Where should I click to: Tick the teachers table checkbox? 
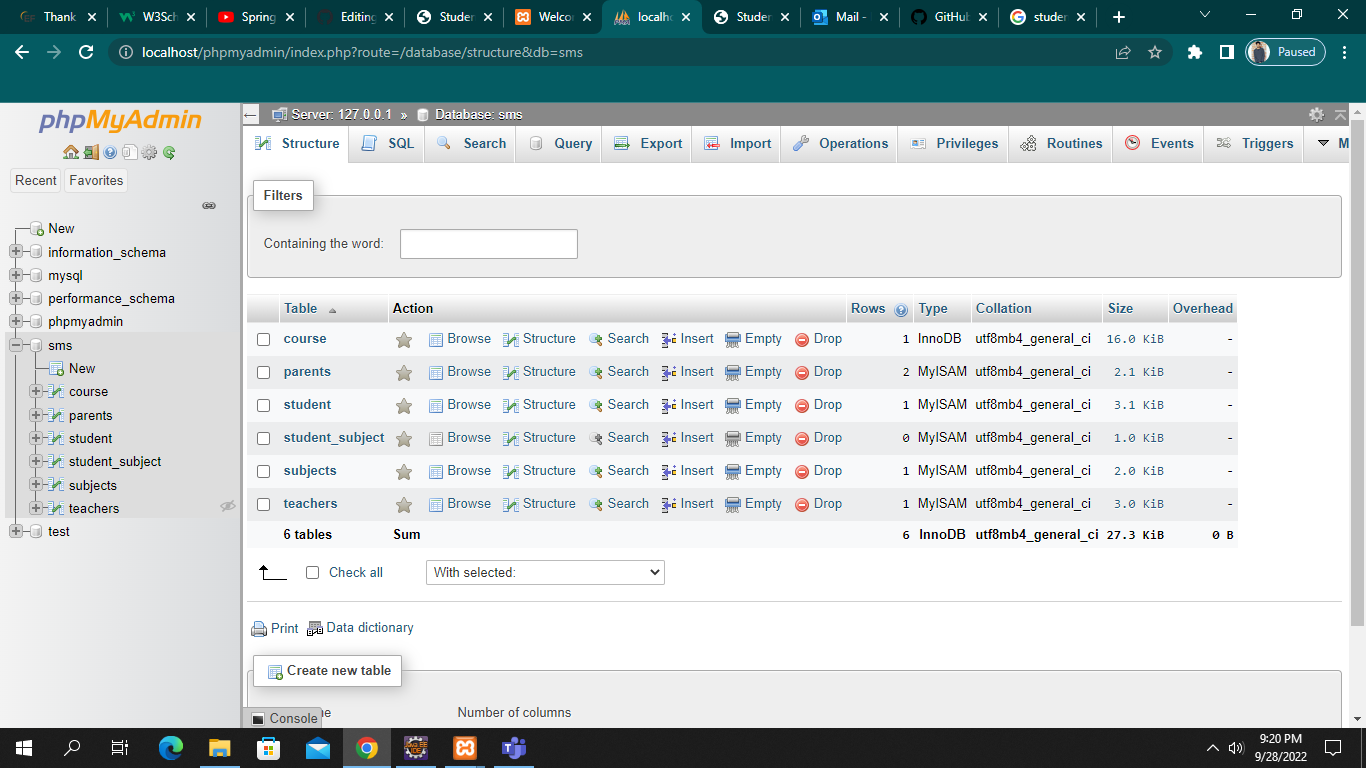coord(264,504)
